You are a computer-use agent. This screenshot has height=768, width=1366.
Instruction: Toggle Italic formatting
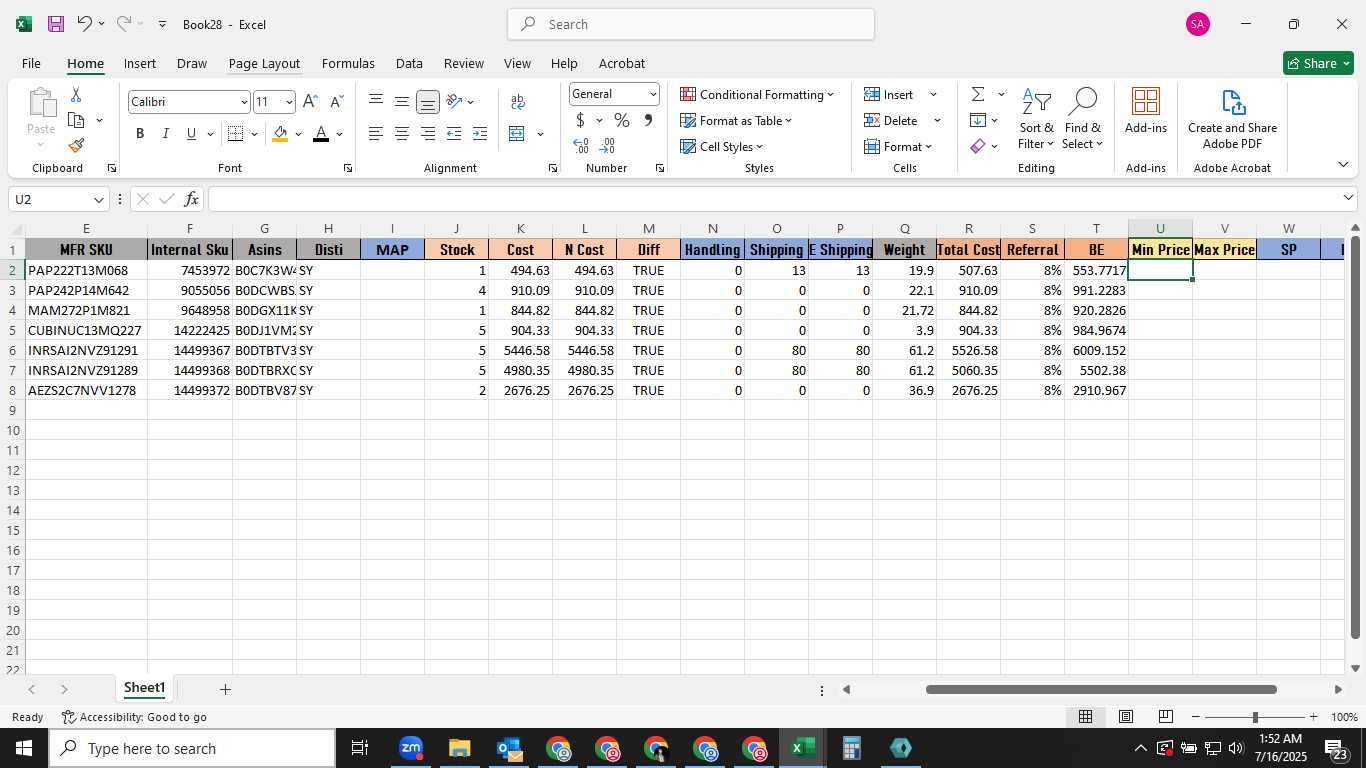point(166,134)
